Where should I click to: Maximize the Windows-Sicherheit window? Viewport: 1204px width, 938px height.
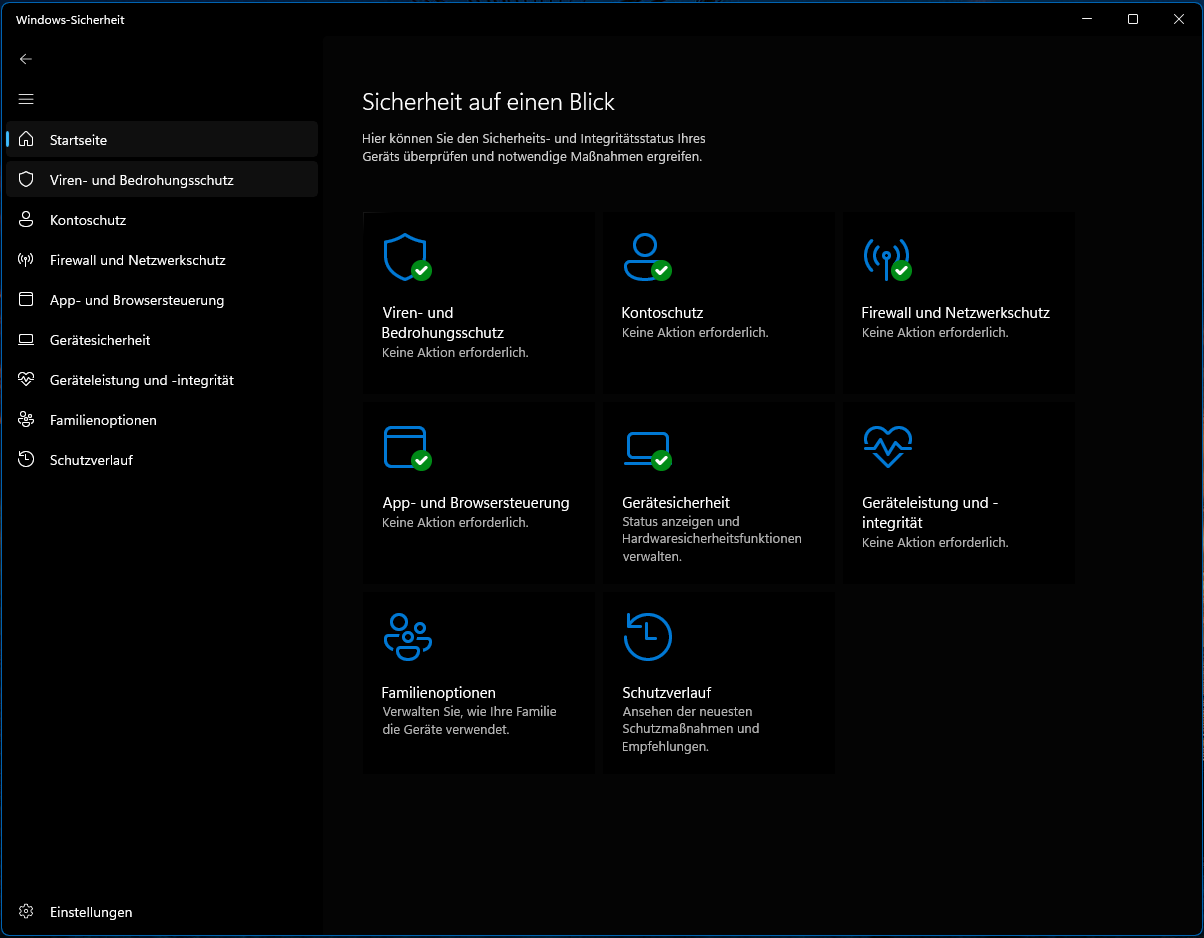1132,19
